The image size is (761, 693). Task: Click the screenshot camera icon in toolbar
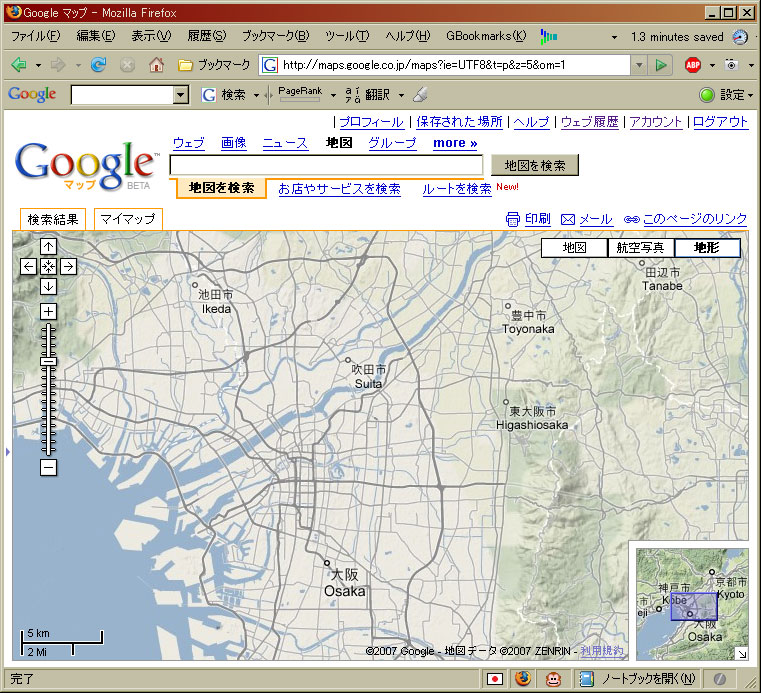coord(731,65)
